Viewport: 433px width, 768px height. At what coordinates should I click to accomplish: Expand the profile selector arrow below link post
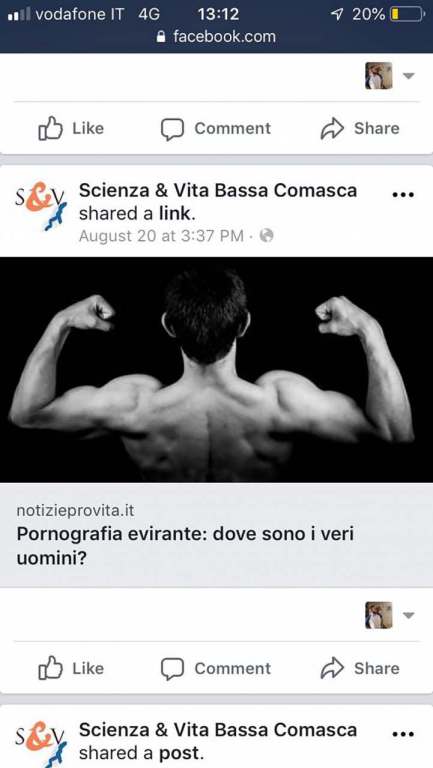[409, 615]
